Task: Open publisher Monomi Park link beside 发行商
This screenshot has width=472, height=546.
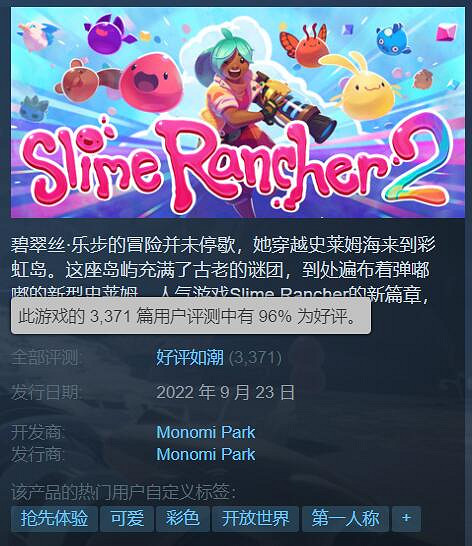Action: pos(206,454)
